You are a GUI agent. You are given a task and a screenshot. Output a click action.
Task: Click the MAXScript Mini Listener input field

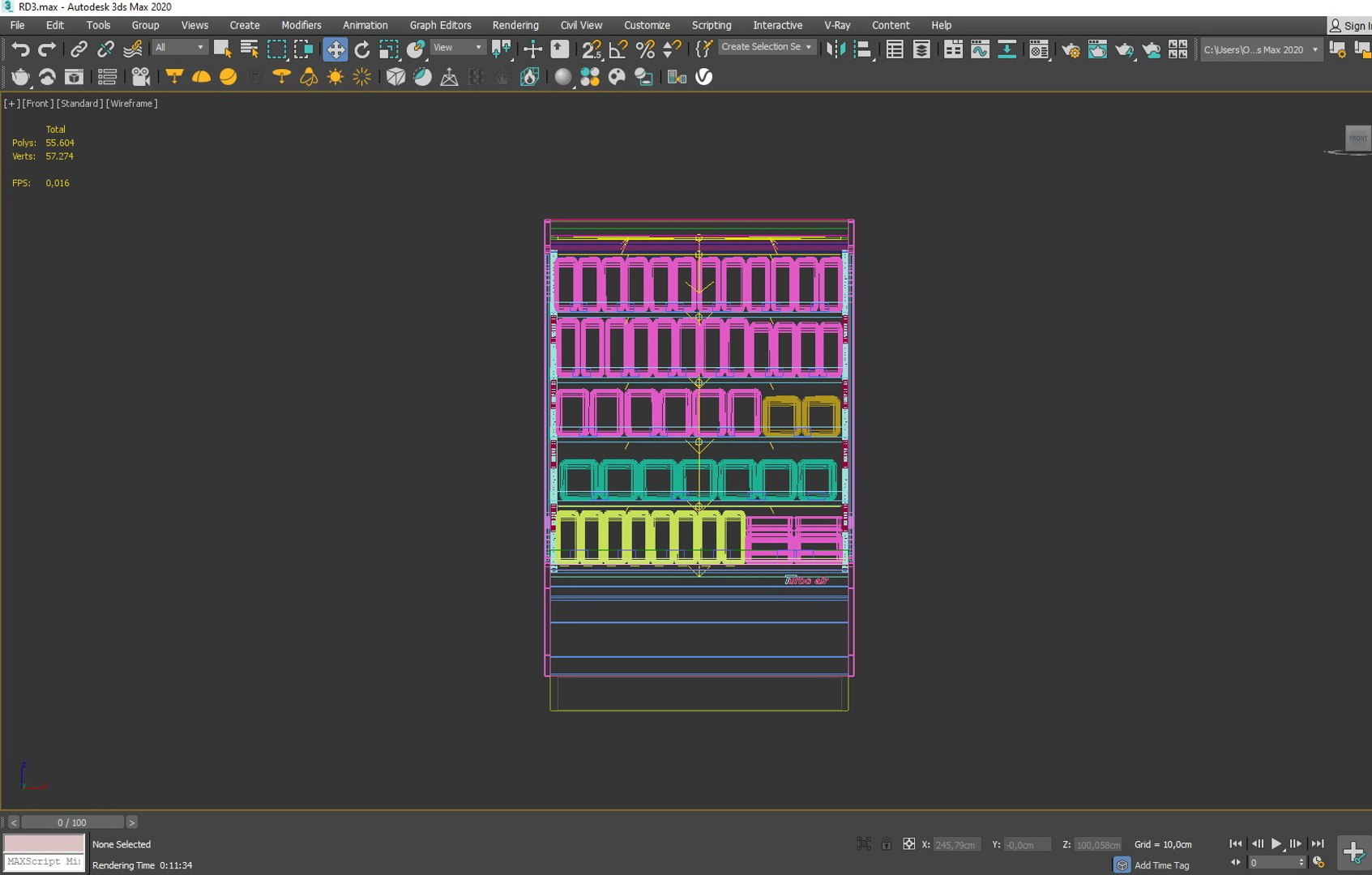[x=45, y=862]
